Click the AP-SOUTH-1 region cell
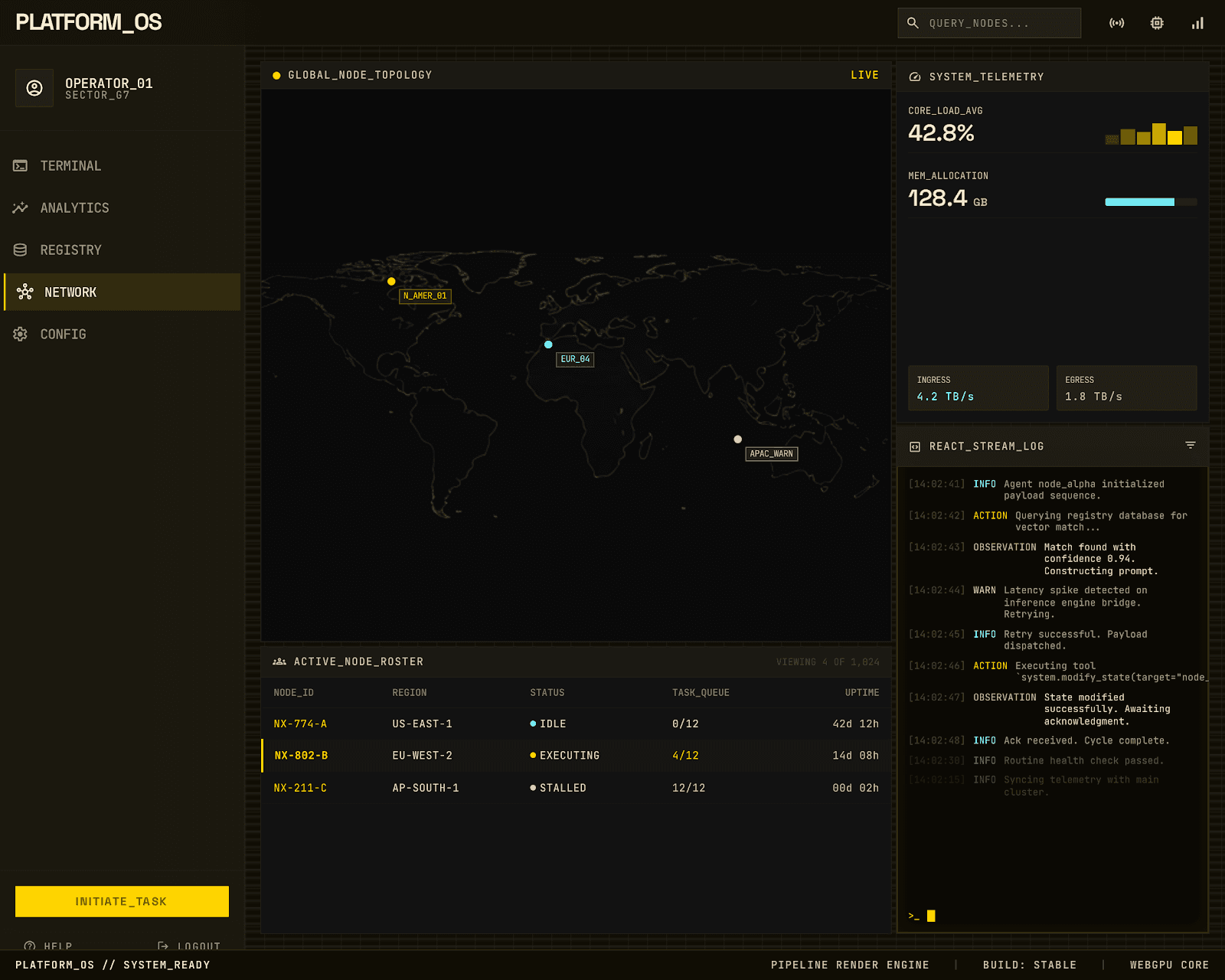The height and width of the screenshot is (980, 1225). (x=426, y=788)
